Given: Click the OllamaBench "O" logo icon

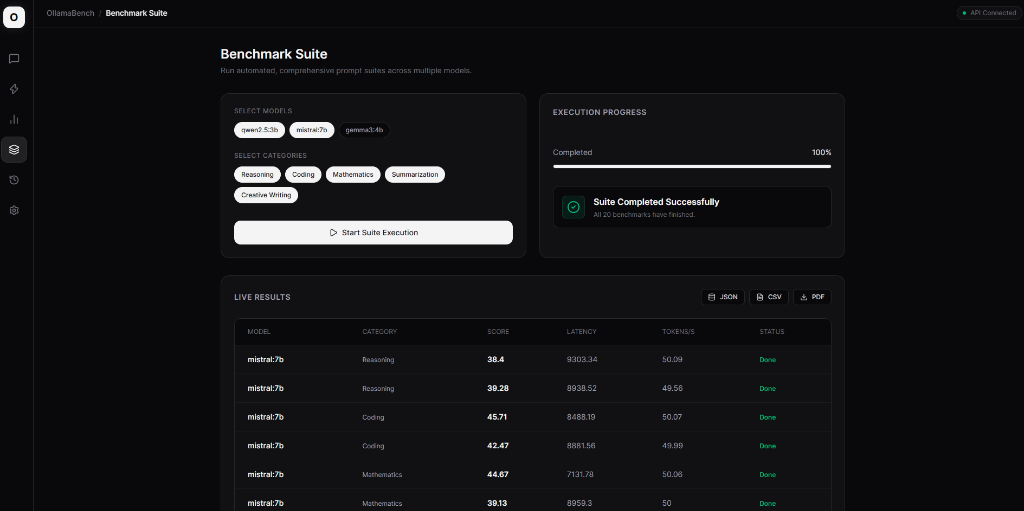Looking at the screenshot, I should pos(14,17).
